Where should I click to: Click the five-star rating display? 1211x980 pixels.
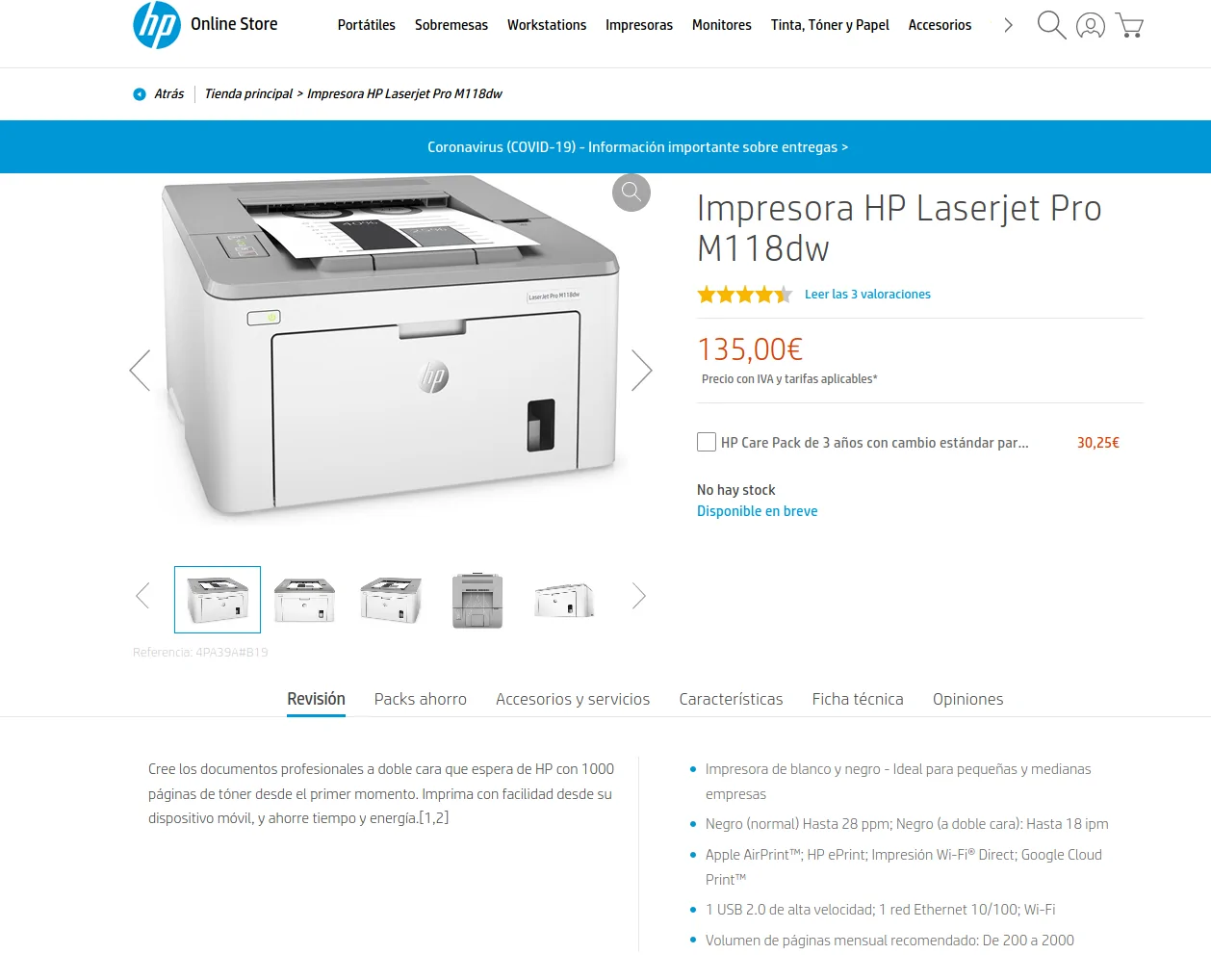pos(745,295)
